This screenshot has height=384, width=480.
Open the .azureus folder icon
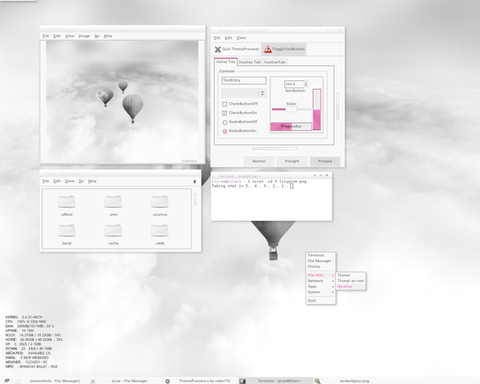160,202
